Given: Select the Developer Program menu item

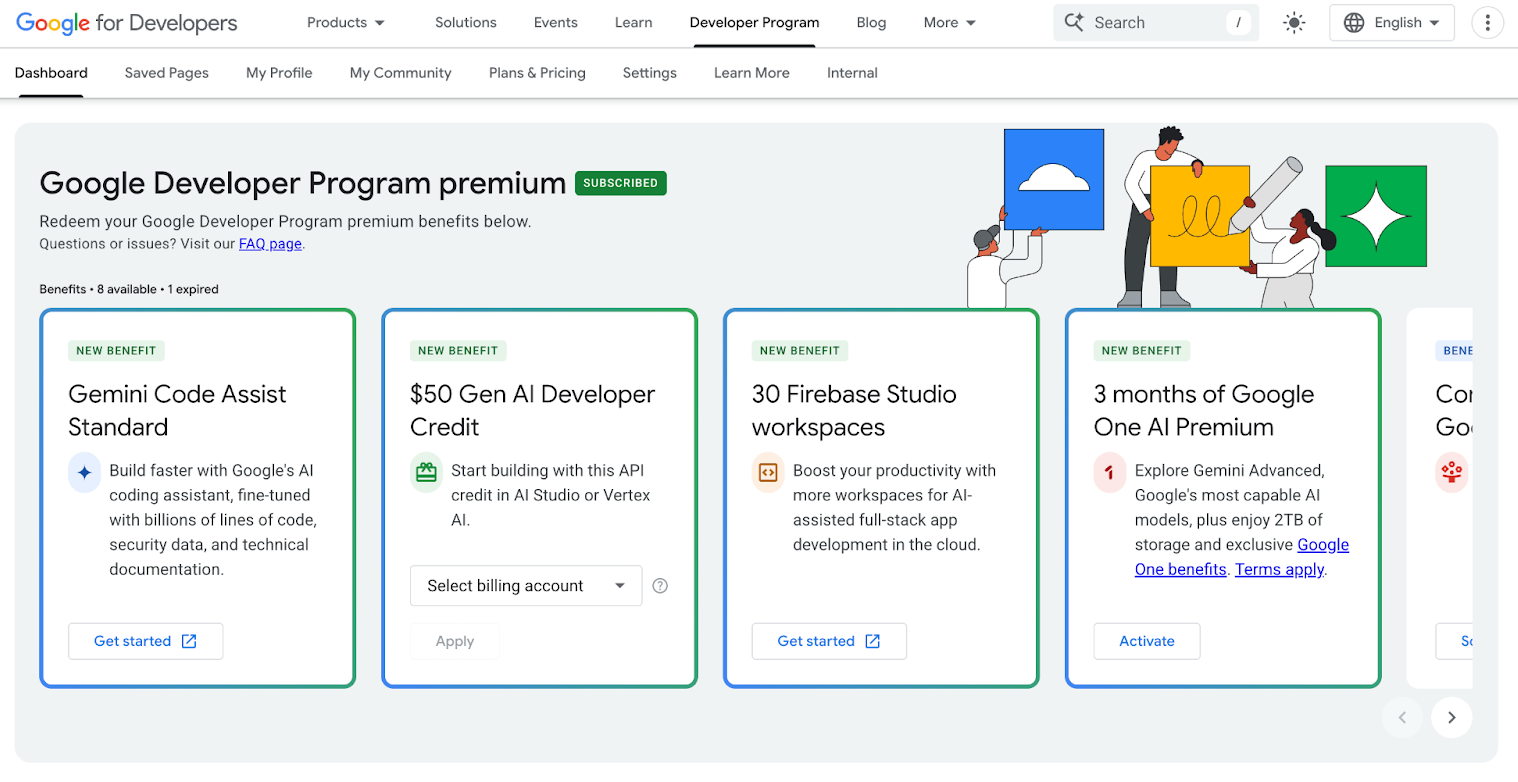Looking at the screenshot, I should (755, 22).
